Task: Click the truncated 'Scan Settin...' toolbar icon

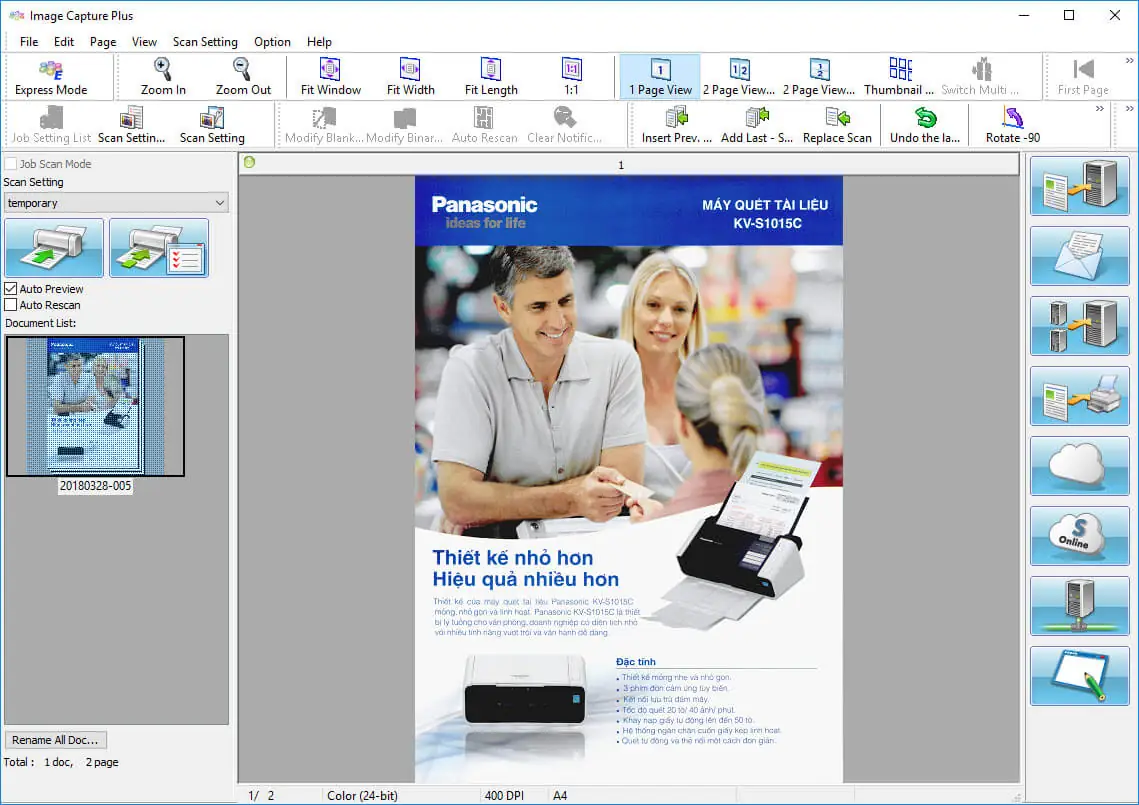Action: (x=131, y=125)
